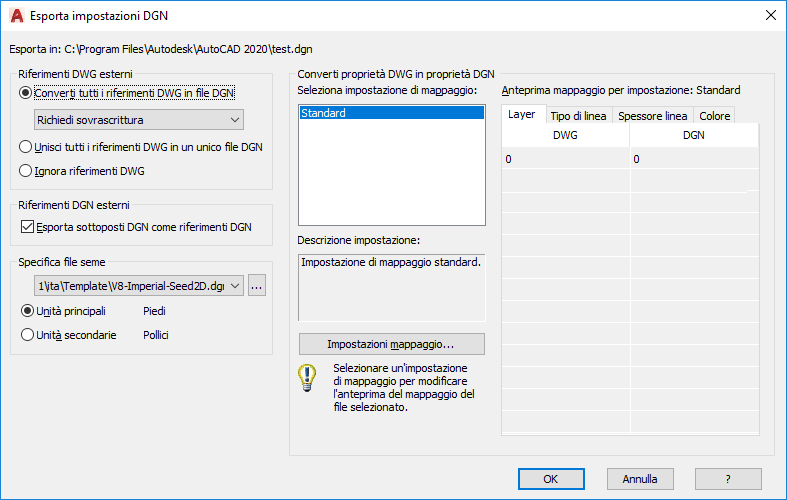Choose Ignora riferimenti DWG radio button

click(25, 171)
